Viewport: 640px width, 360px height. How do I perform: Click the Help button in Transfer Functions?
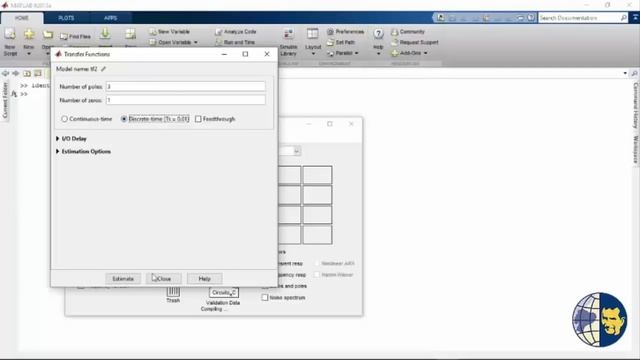point(204,279)
